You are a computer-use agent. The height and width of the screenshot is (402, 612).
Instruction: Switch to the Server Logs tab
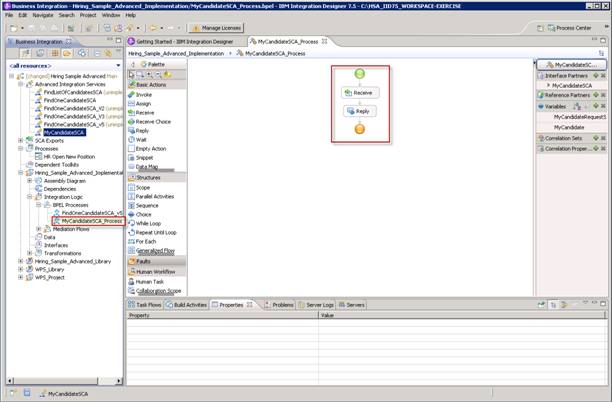319,304
